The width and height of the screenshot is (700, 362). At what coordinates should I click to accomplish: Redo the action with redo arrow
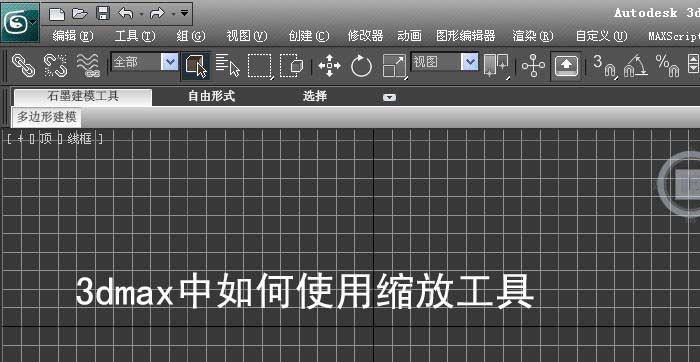tap(157, 14)
